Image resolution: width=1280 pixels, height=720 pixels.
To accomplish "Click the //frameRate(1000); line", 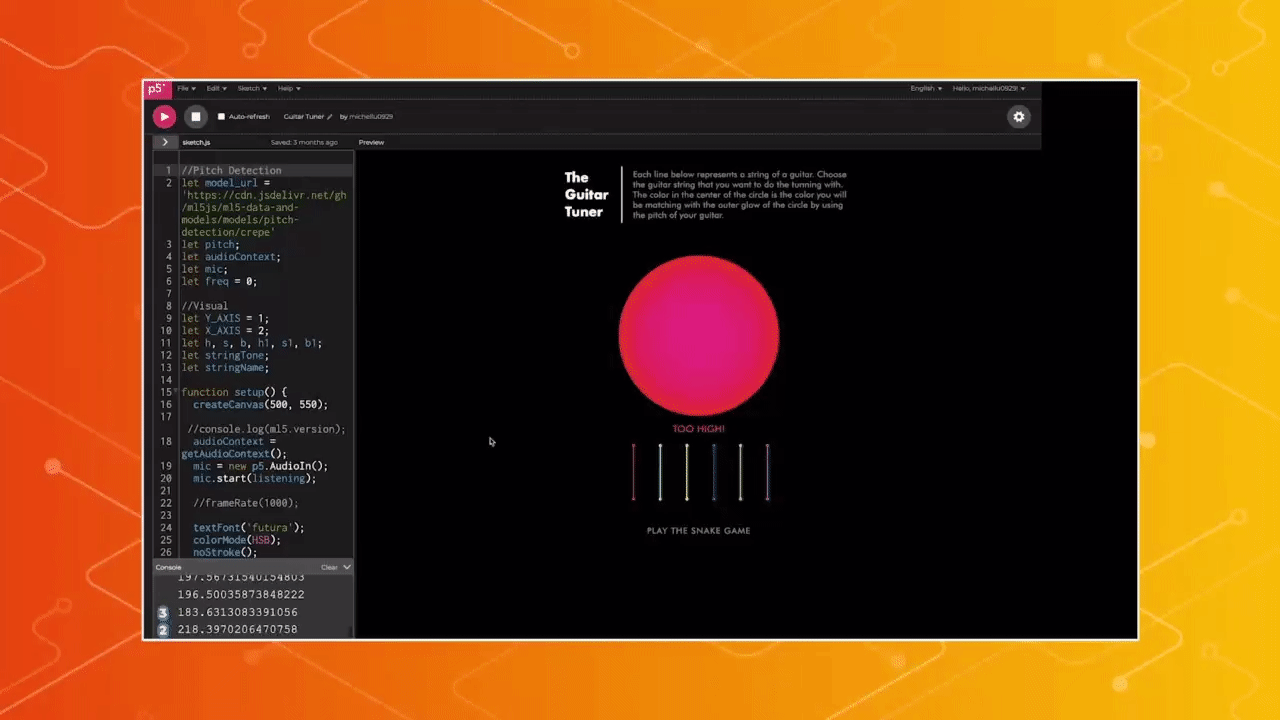I will (x=246, y=503).
